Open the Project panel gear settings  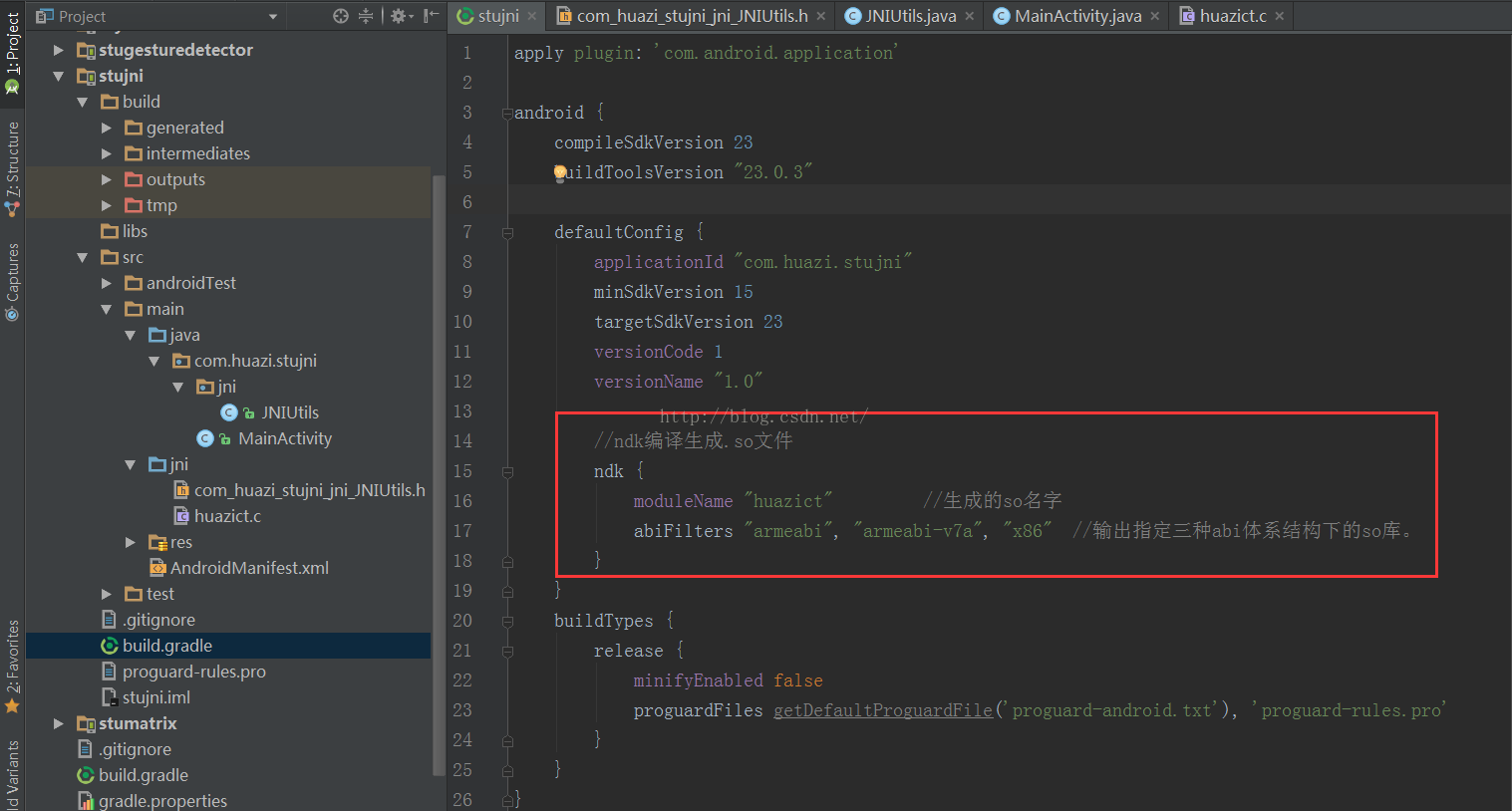tap(399, 16)
